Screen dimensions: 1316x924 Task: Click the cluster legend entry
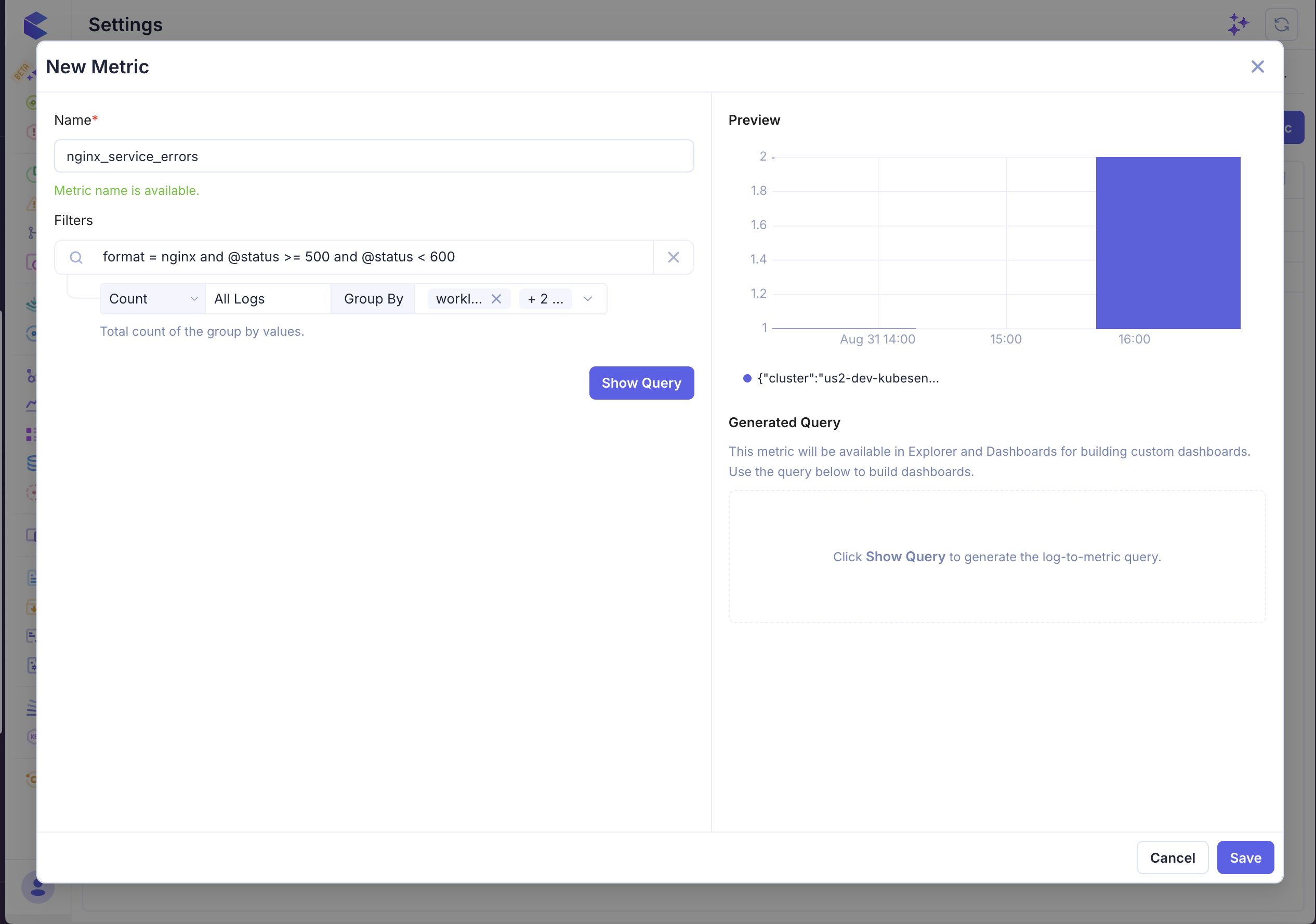(841, 378)
